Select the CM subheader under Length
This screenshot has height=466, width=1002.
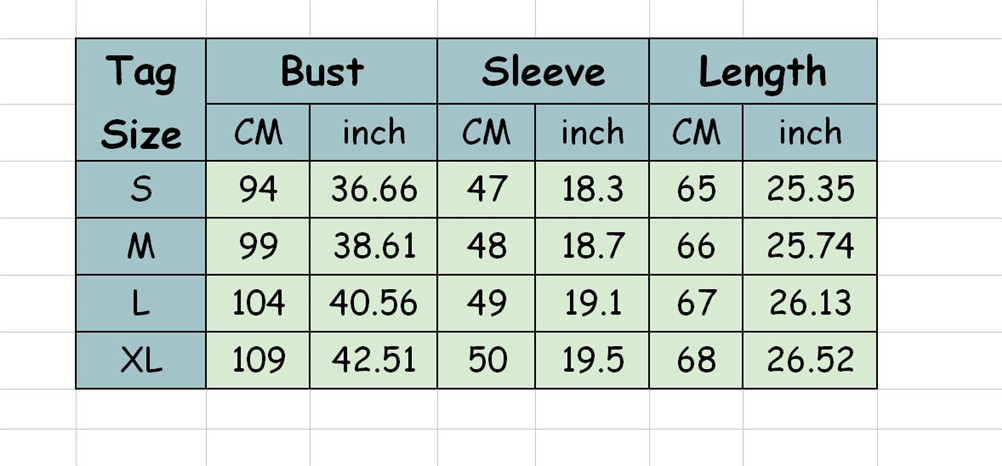coord(696,132)
